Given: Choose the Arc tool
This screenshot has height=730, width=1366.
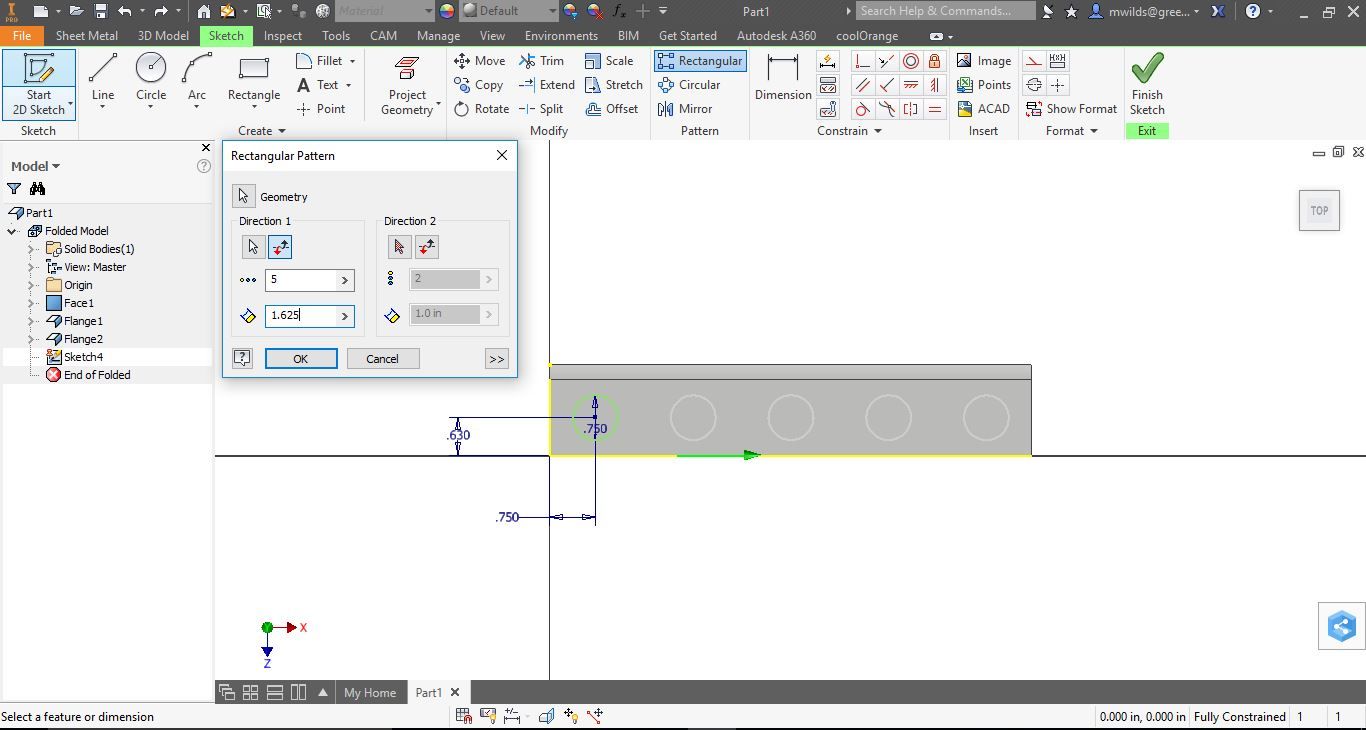Looking at the screenshot, I should pos(197,80).
